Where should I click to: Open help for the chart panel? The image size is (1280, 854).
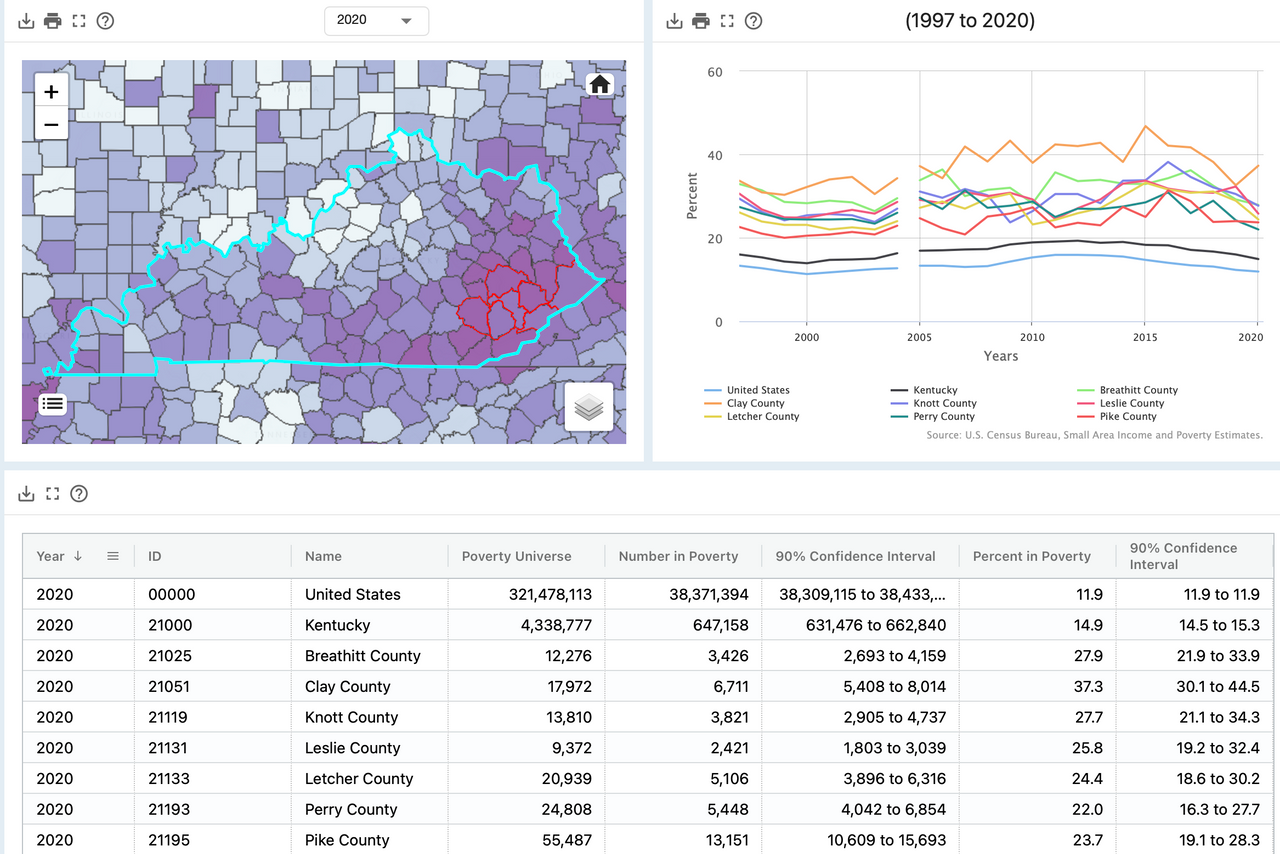(x=754, y=21)
